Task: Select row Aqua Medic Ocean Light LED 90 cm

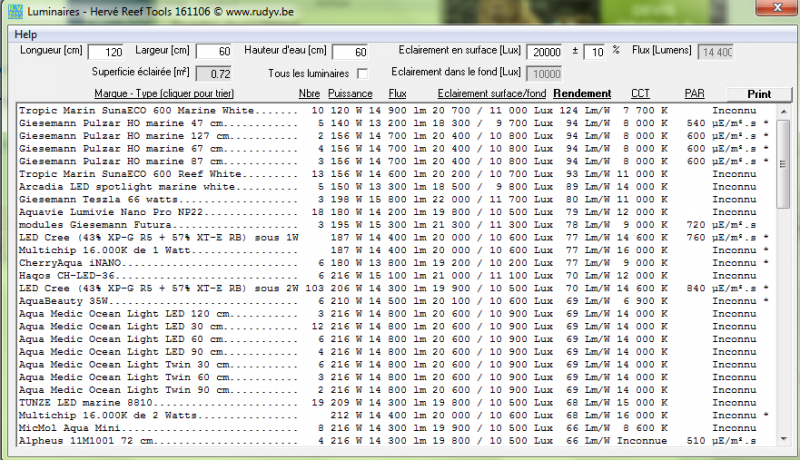Action: tap(396, 352)
